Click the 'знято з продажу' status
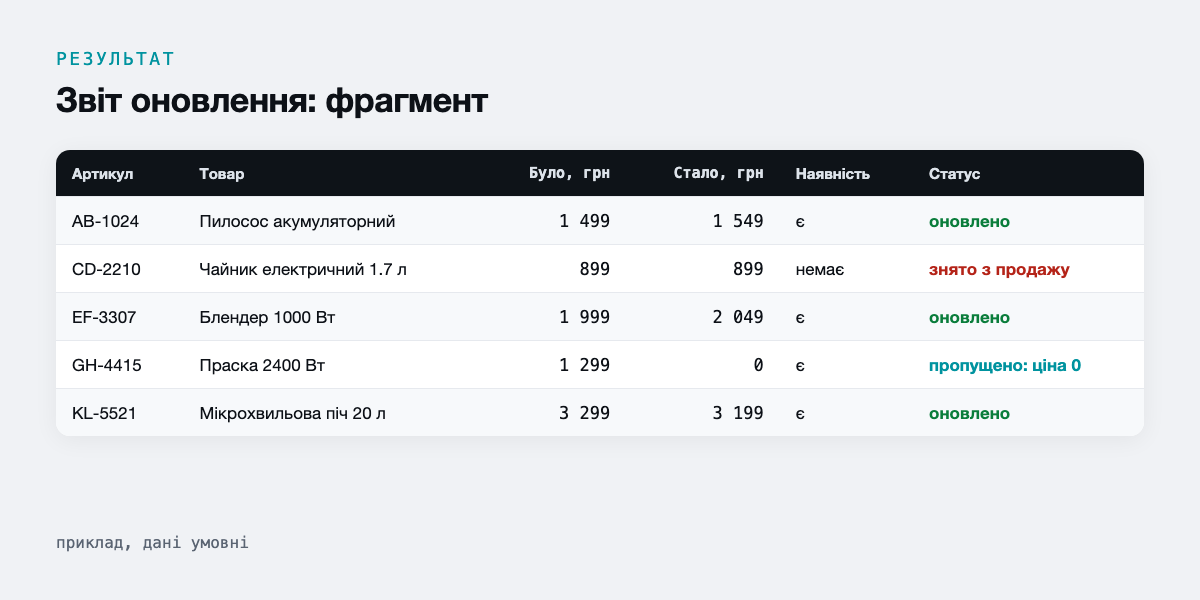The width and height of the screenshot is (1200, 600). tap(999, 269)
